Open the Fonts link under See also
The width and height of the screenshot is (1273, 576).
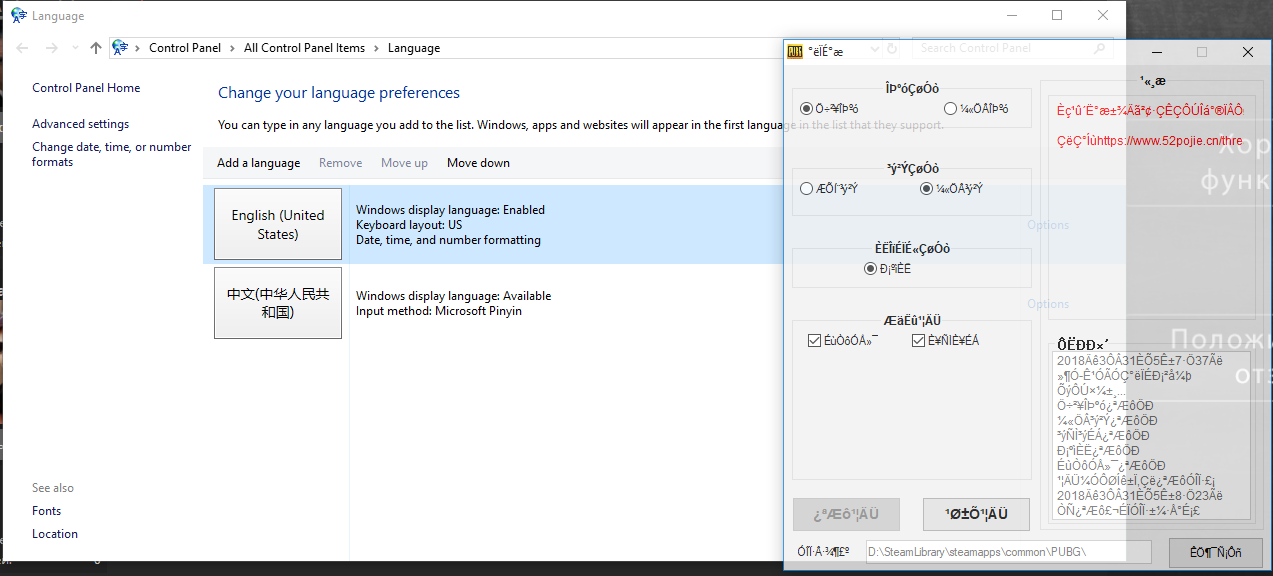[47, 511]
